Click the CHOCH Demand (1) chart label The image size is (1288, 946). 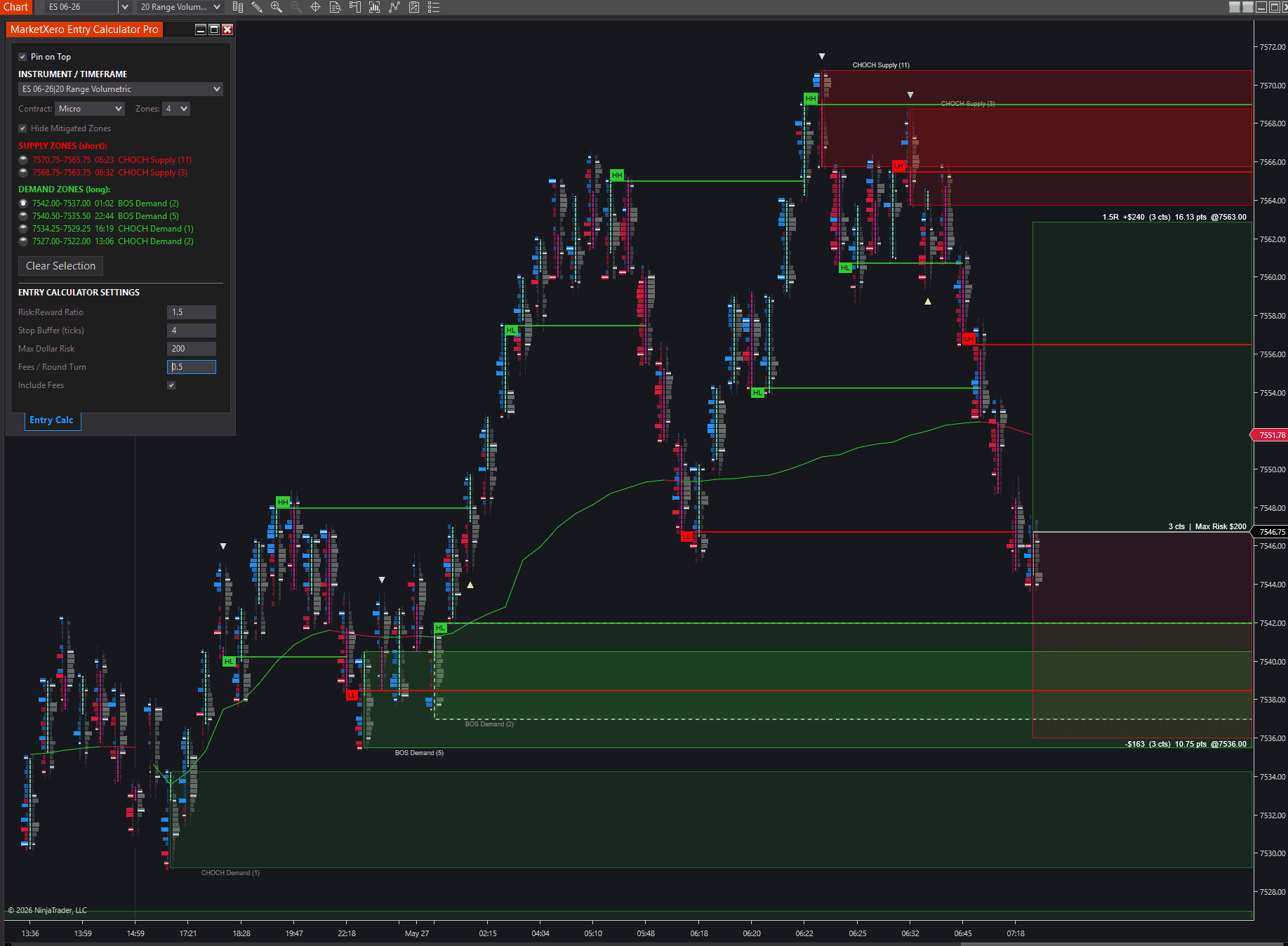click(x=230, y=873)
